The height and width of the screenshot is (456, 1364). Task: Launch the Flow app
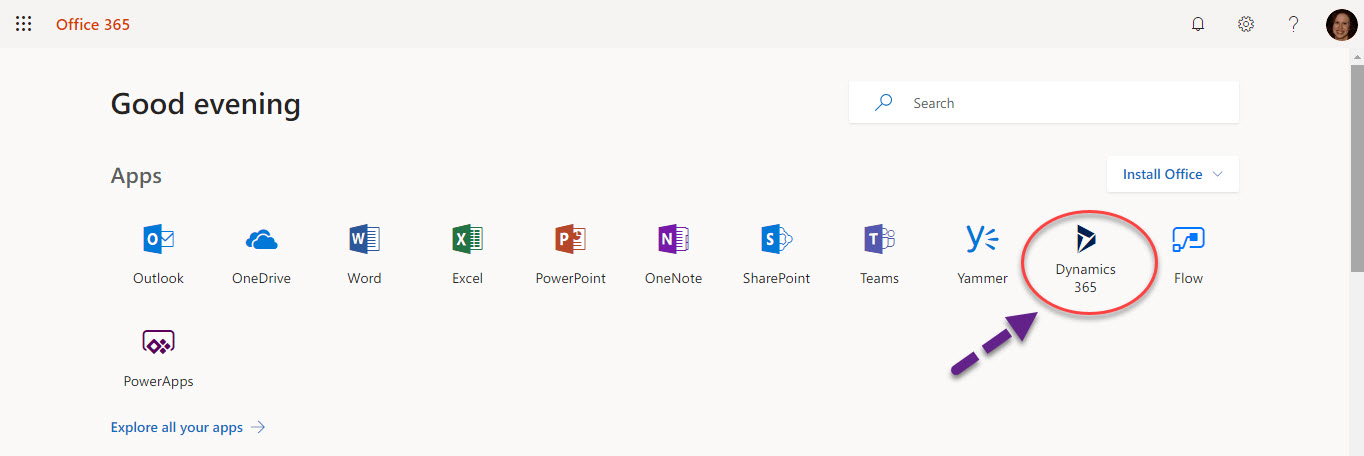click(x=1188, y=254)
